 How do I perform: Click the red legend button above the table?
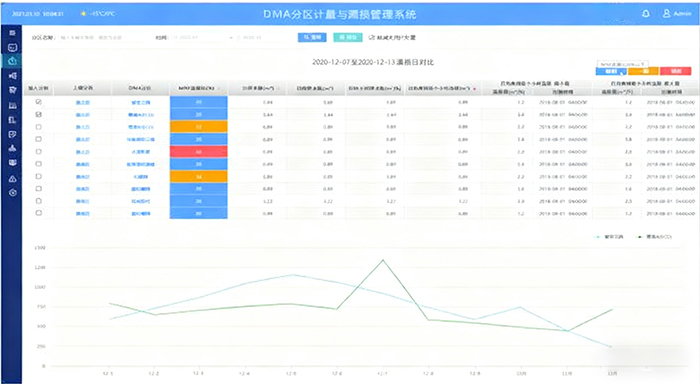click(675, 71)
